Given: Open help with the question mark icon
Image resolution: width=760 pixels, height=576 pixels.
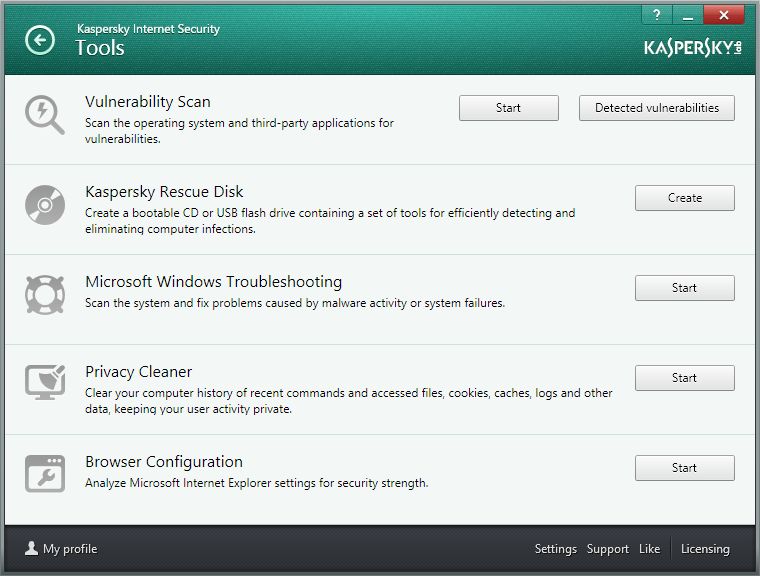Looking at the screenshot, I should click(657, 15).
